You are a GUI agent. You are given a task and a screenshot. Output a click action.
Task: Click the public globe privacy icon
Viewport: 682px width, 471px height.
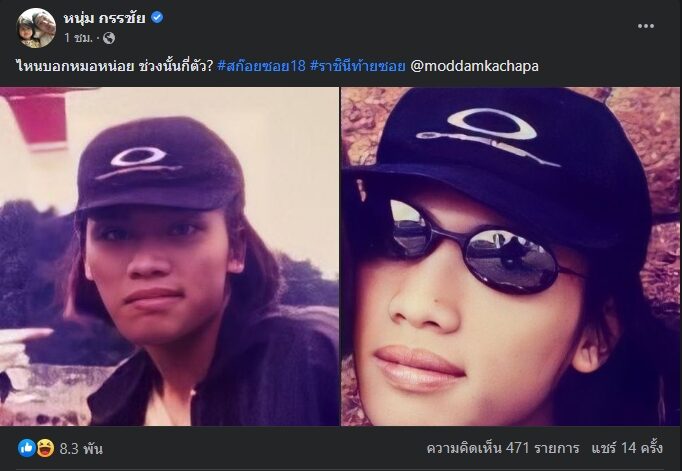click(109, 38)
